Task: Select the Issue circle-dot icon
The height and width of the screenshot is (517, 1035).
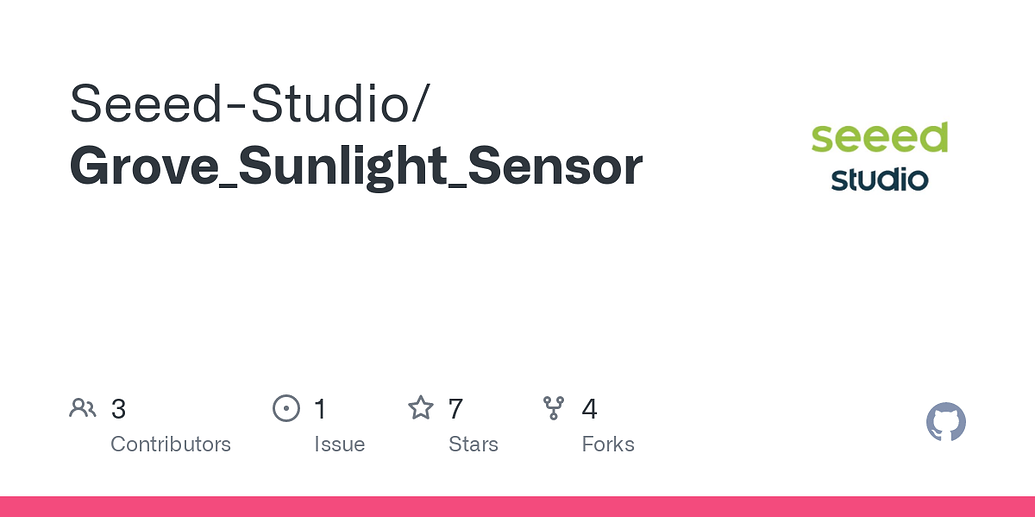Action: [286, 408]
